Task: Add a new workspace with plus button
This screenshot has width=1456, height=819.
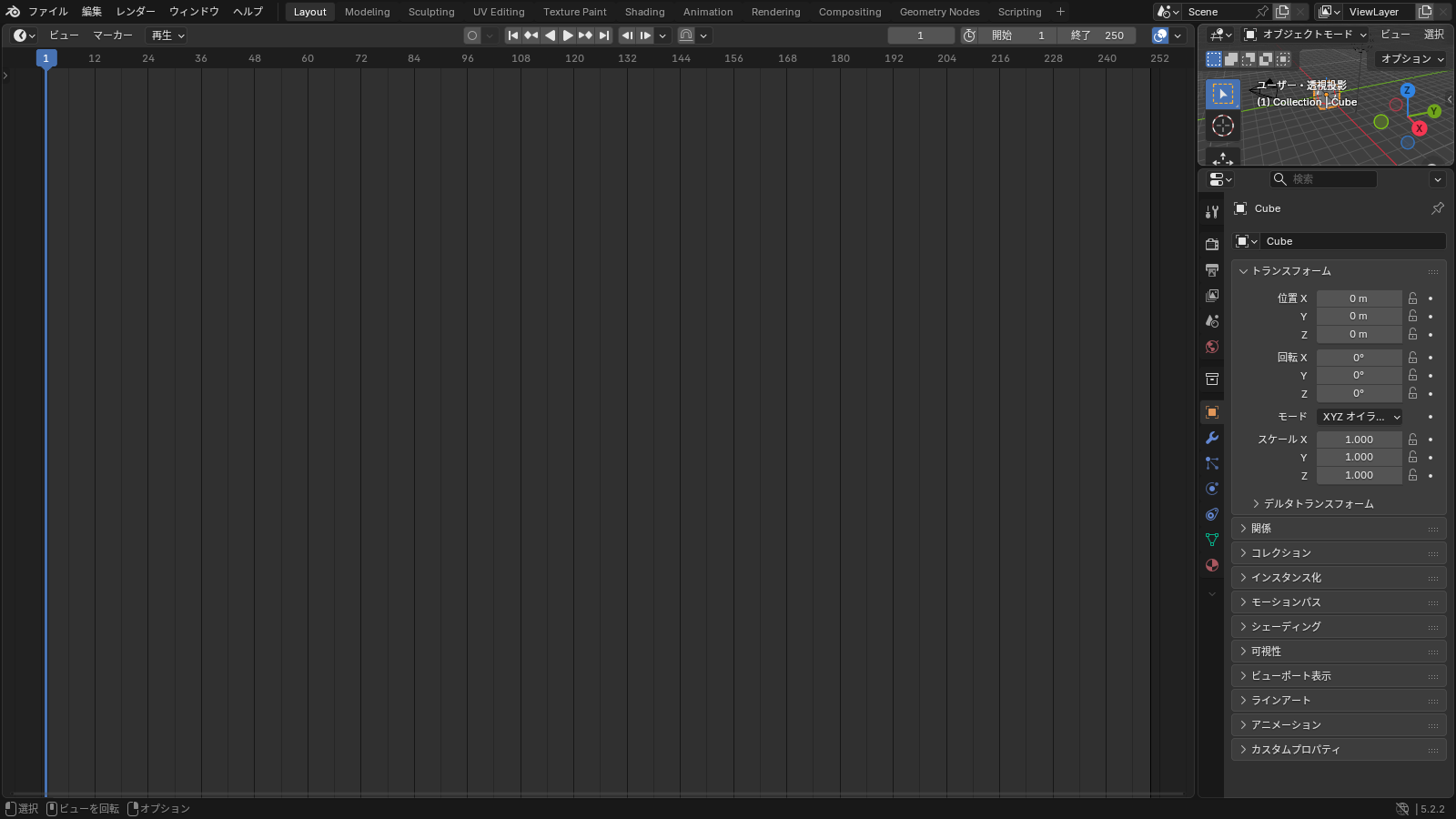Action: [1060, 12]
